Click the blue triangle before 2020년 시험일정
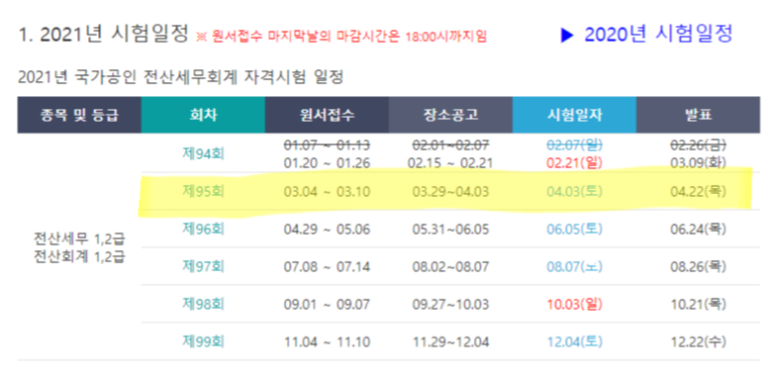The image size is (773, 381). [x=568, y=36]
